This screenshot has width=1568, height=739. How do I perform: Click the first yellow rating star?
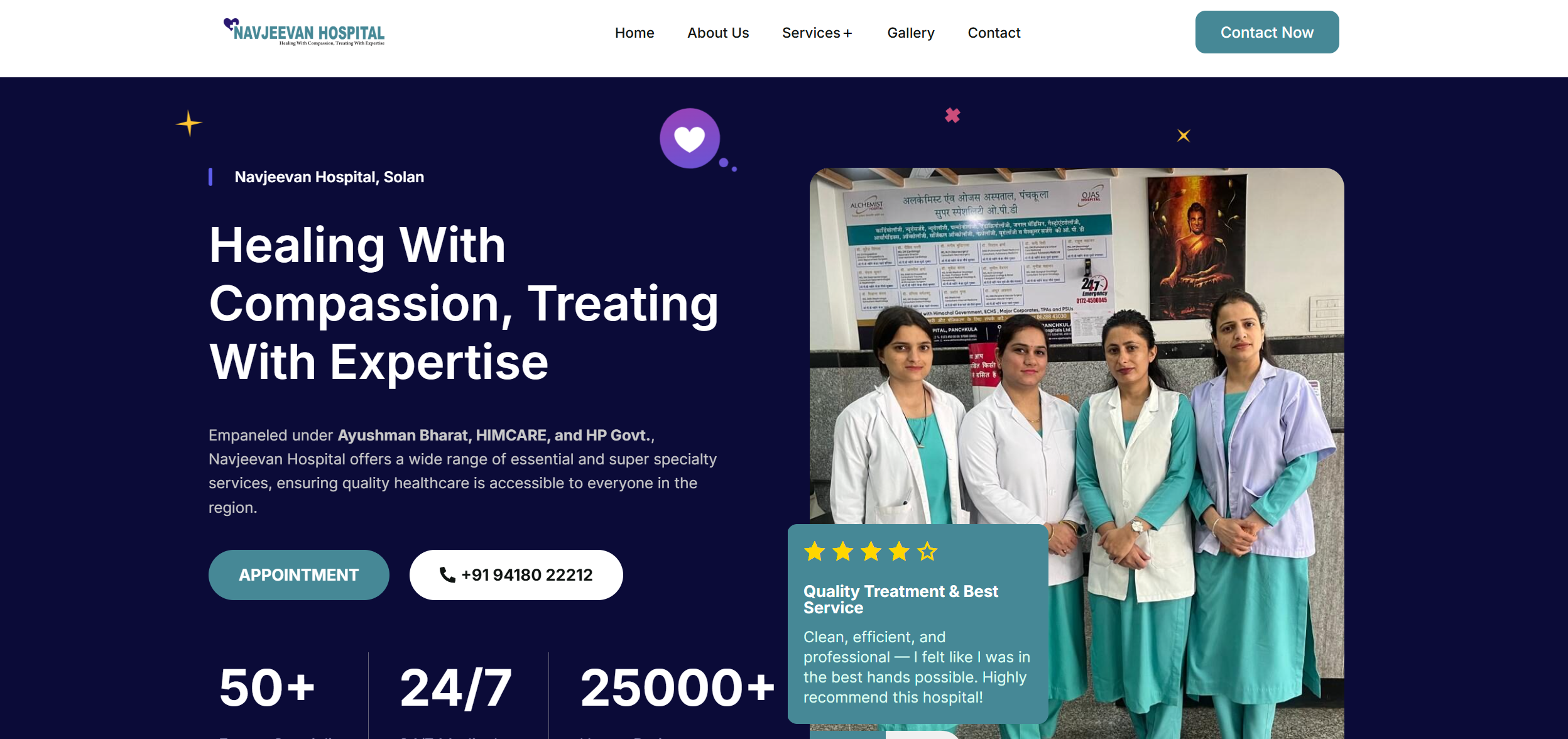(815, 551)
